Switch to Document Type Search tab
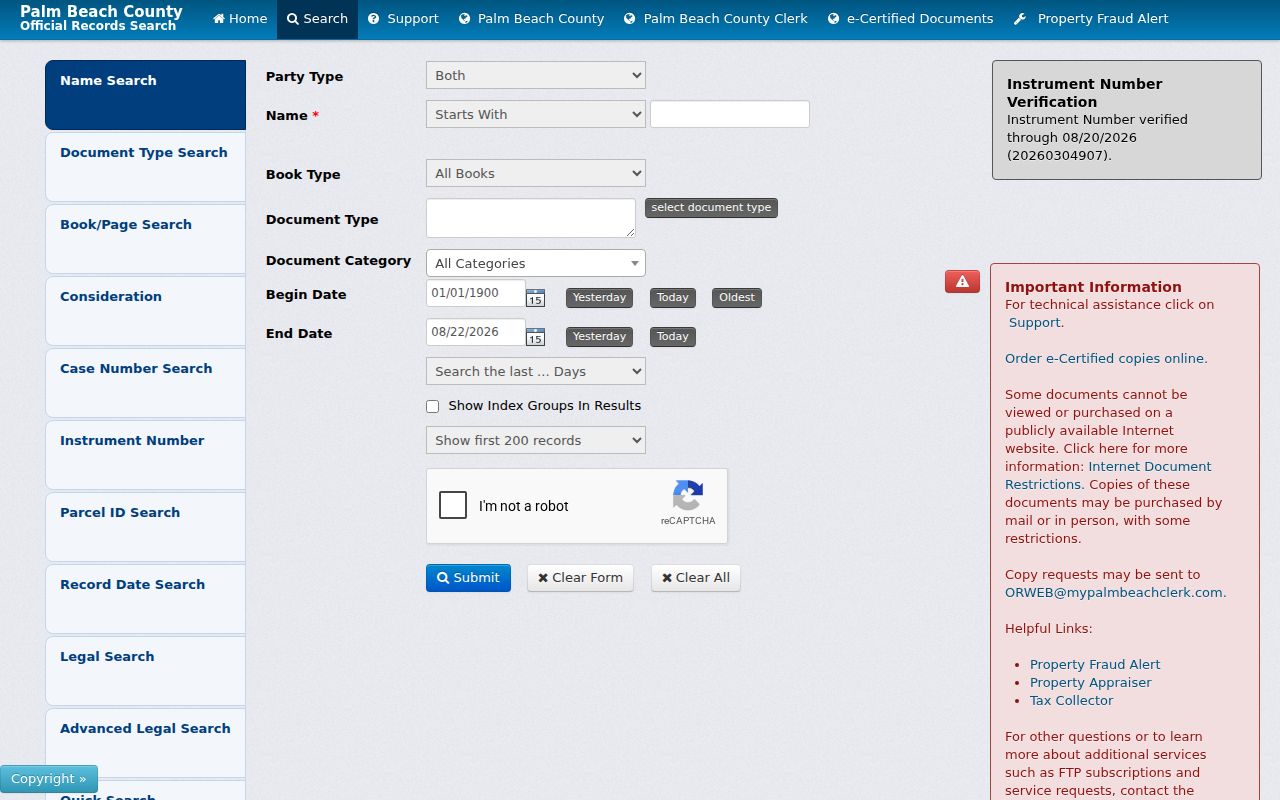Image resolution: width=1280 pixels, height=800 pixels. click(145, 167)
